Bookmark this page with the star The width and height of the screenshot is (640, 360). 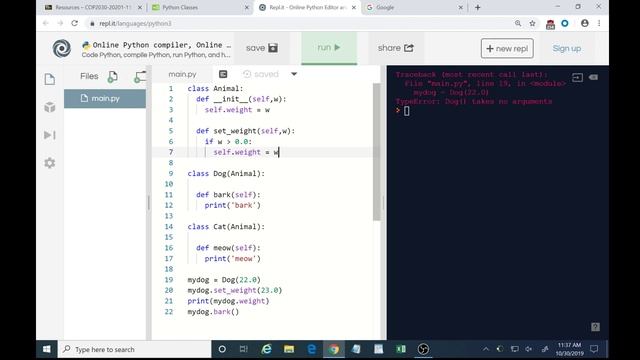click(x=532, y=23)
